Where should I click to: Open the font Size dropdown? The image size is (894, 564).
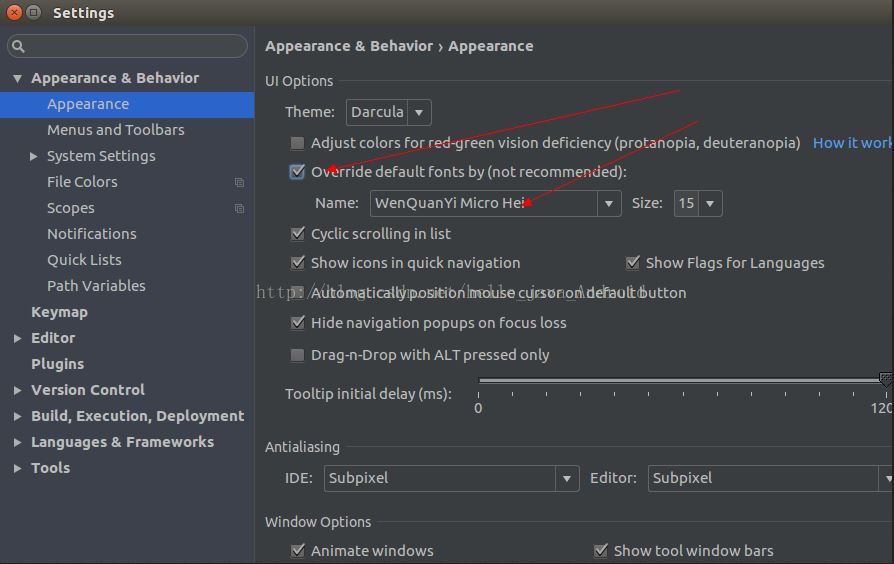click(698, 204)
